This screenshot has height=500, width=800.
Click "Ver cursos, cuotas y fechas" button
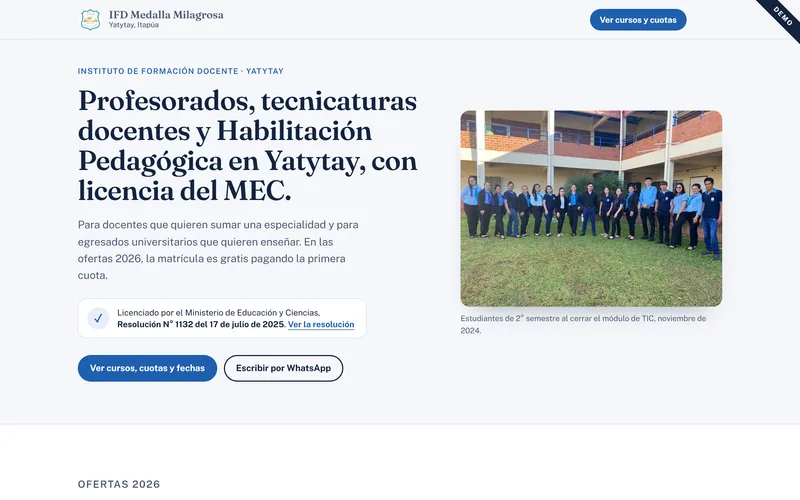click(147, 368)
